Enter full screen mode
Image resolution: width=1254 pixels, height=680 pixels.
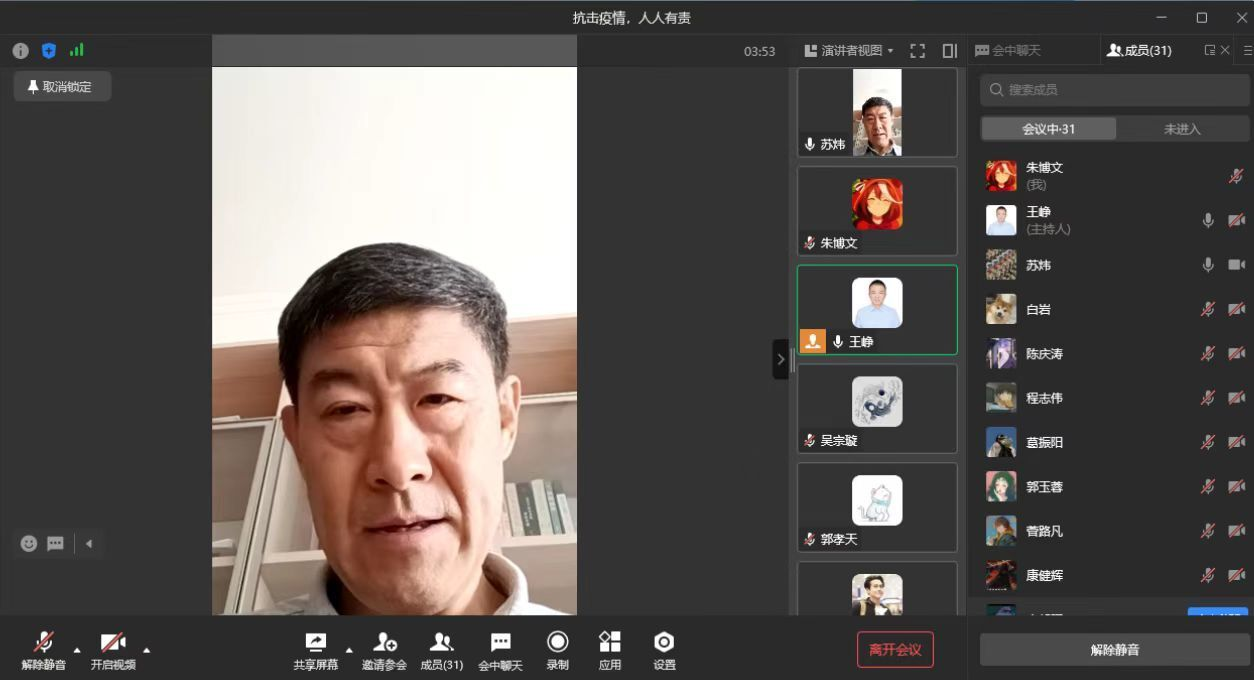tap(917, 51)
